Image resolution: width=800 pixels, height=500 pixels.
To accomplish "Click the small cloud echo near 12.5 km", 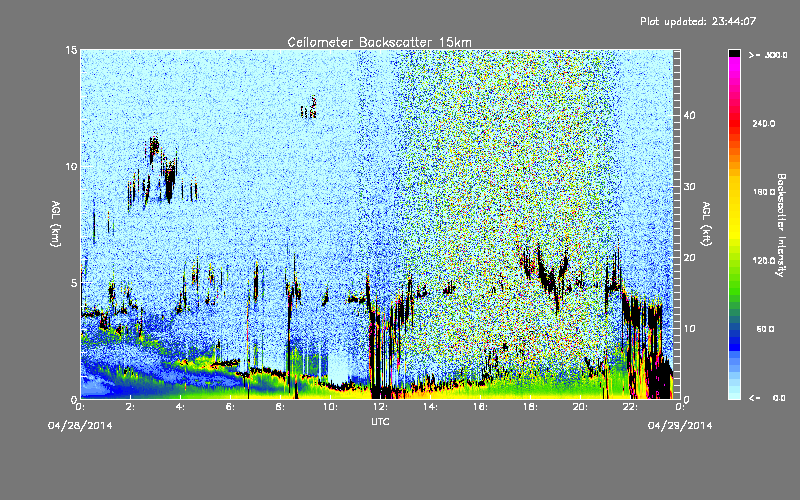I will point(309,108).
